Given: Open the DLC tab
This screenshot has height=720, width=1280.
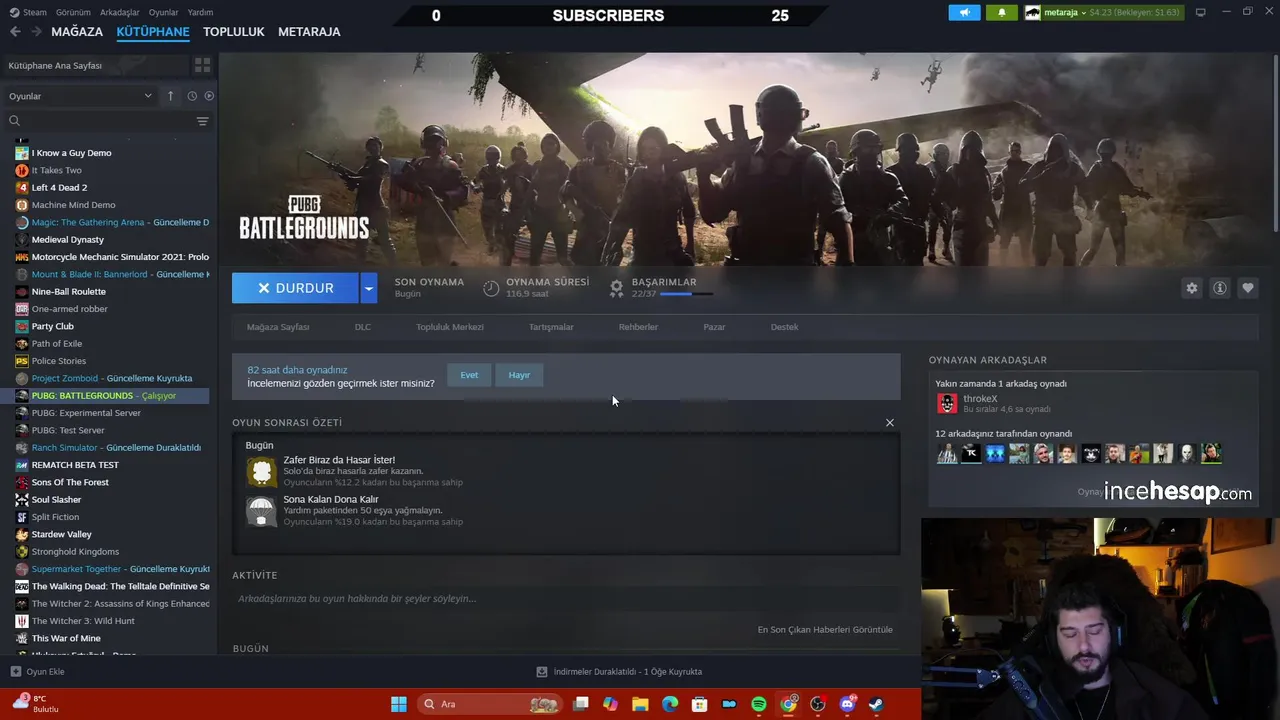Looking at the screenshot, I should [363, 327].
